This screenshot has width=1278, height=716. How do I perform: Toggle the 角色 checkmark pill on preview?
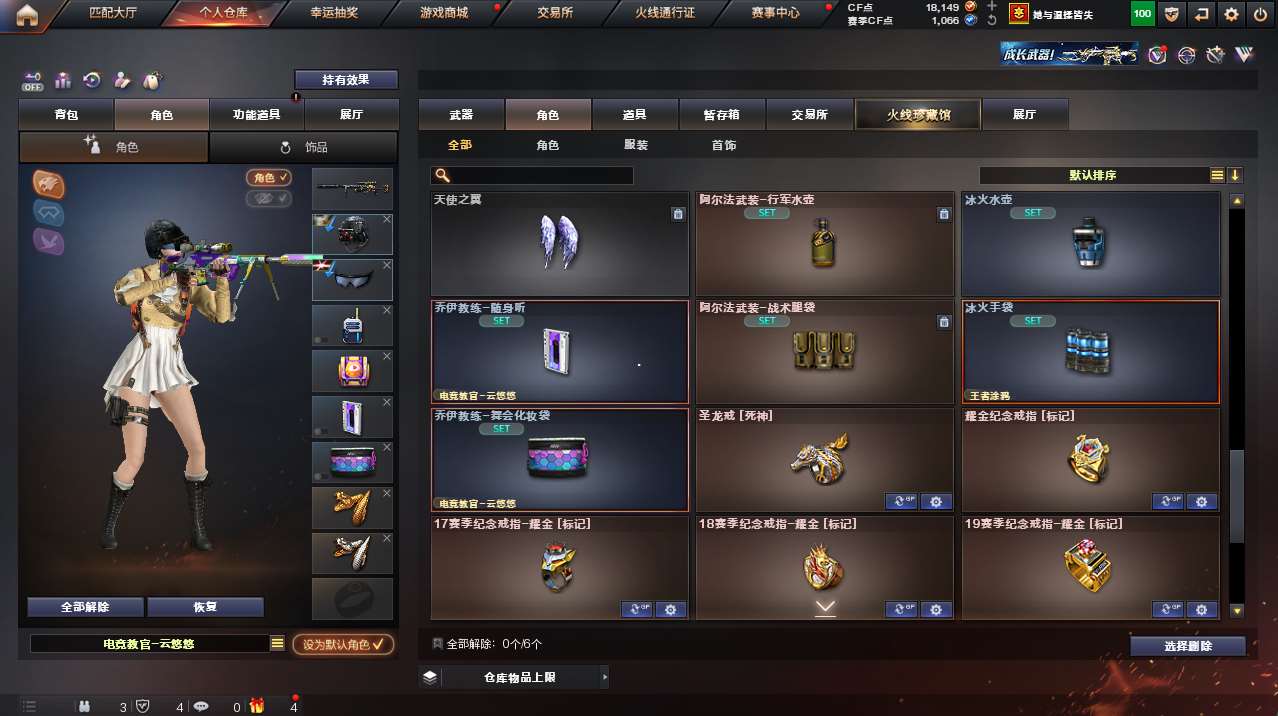tap(269, 178)
